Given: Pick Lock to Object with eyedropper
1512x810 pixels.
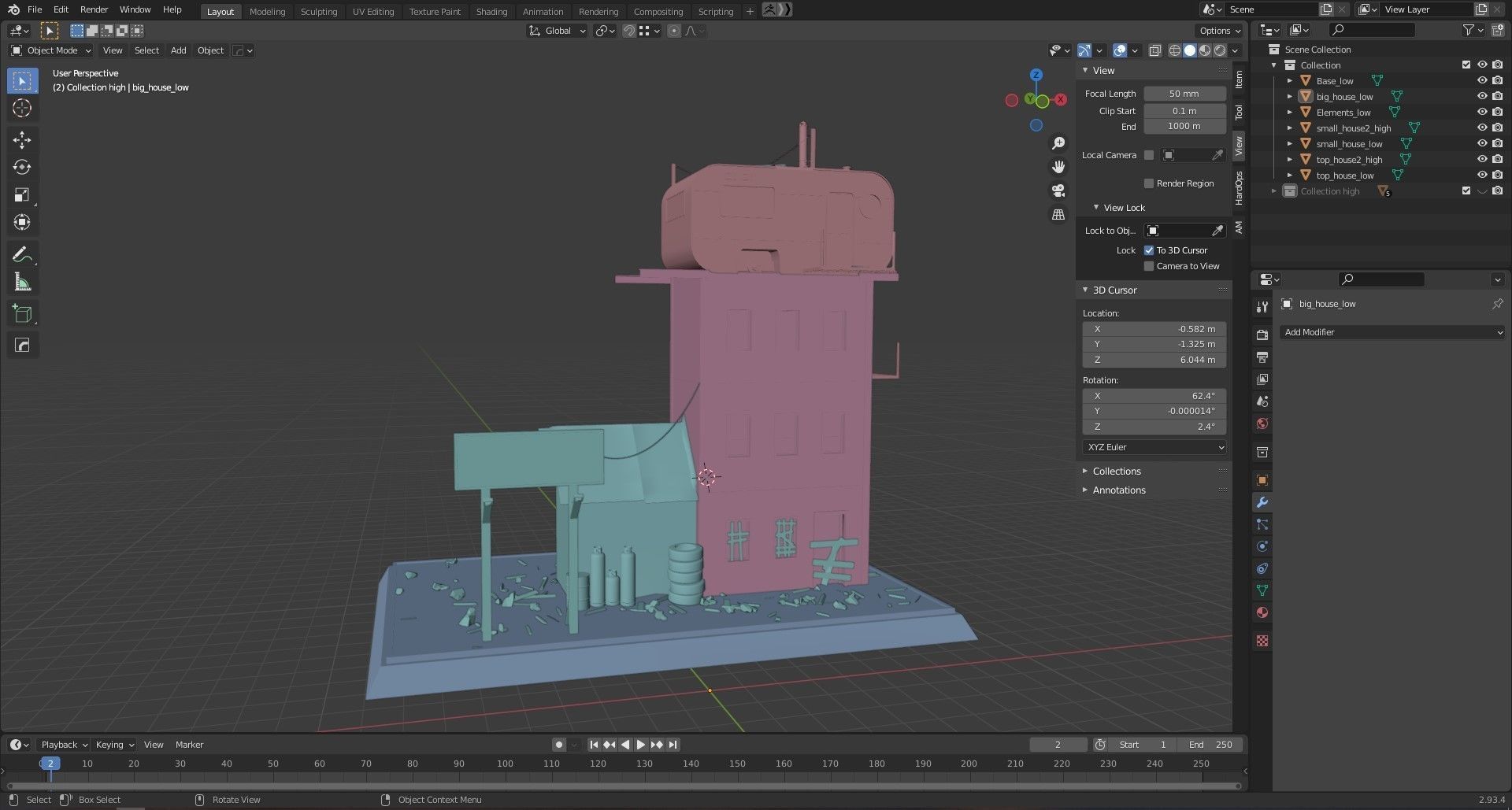Looking at the screenshot, I should pos(1217,231).
